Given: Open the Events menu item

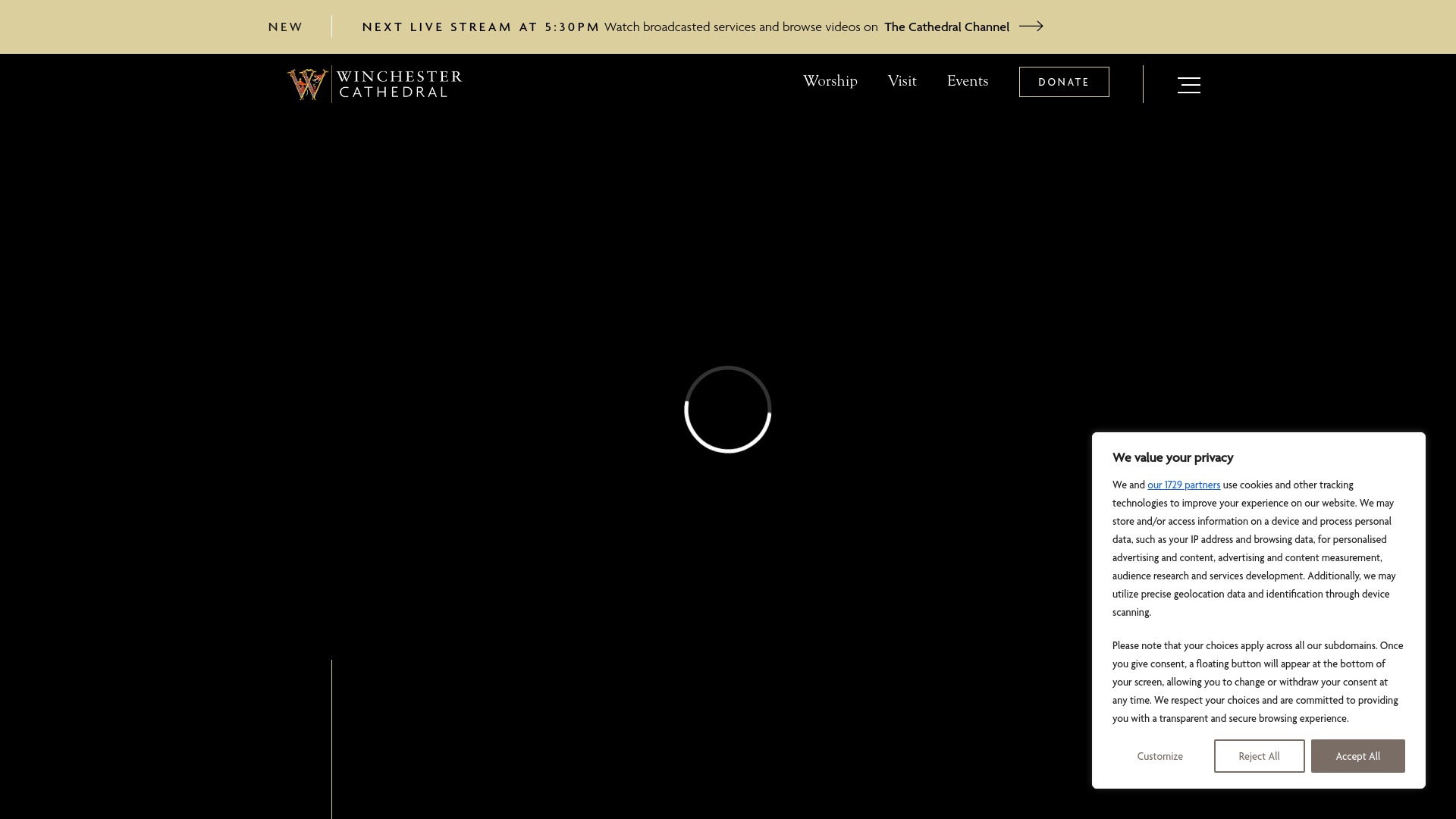Looking at the screenshot, I should point(968,81).
